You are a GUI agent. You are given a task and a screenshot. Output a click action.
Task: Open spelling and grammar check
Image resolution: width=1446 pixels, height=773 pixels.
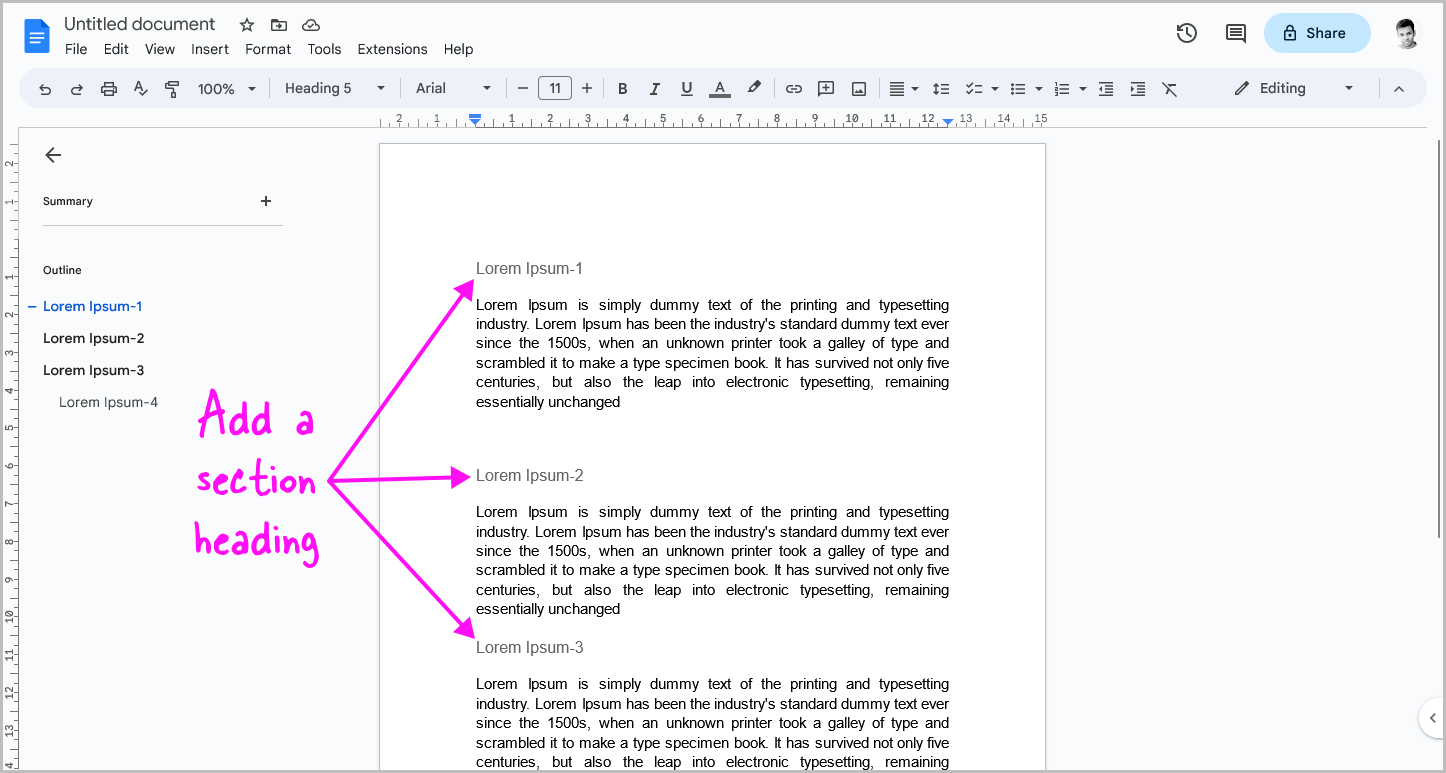(x=140, y=88)
